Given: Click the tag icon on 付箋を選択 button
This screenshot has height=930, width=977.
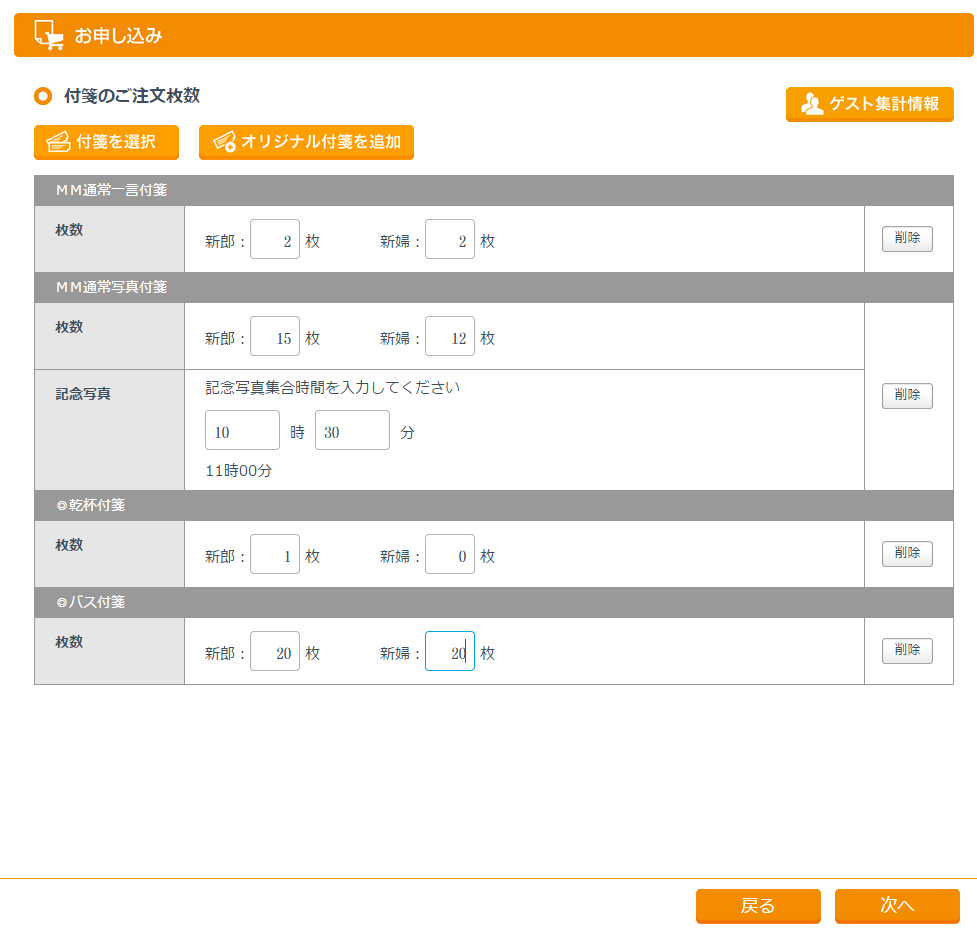Looking at the screenshot, I should pyautogui.click(x=58, y=142).
